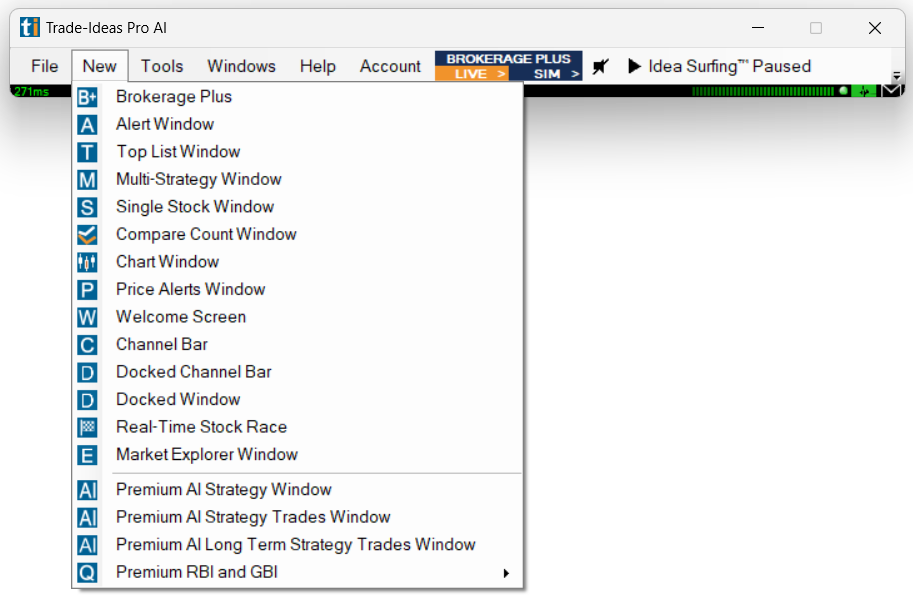Choose Market Explorer Window menu entry
The height and width of the screenshot is (603, 913).
[x=206, y=455]
